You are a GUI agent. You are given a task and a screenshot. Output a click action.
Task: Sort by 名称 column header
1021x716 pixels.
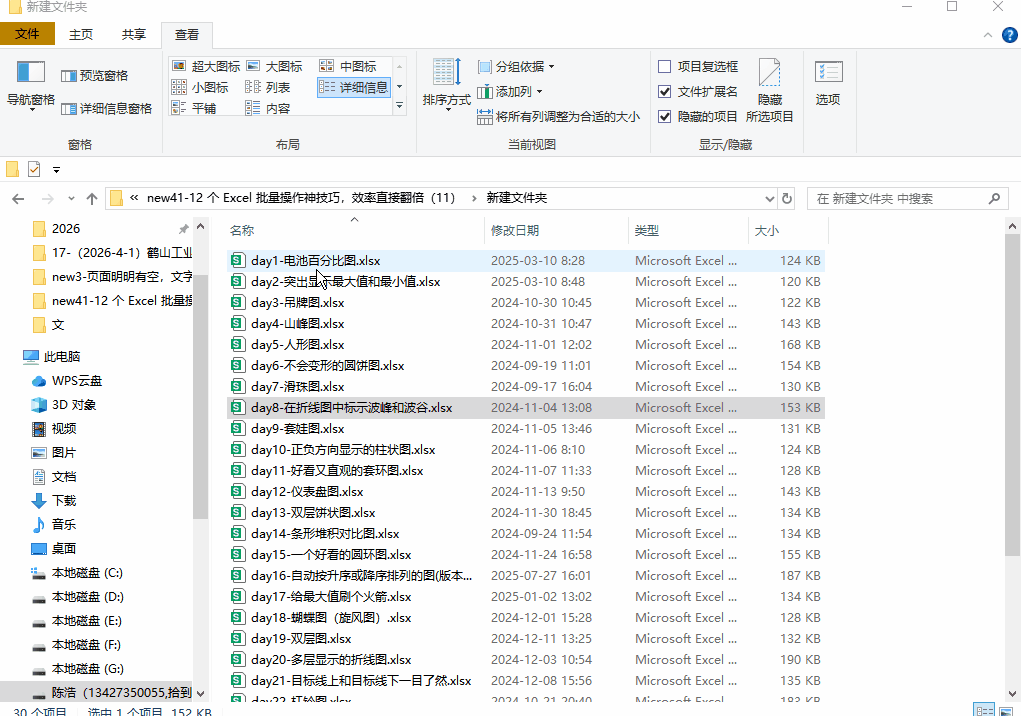(x=355, y=230)
